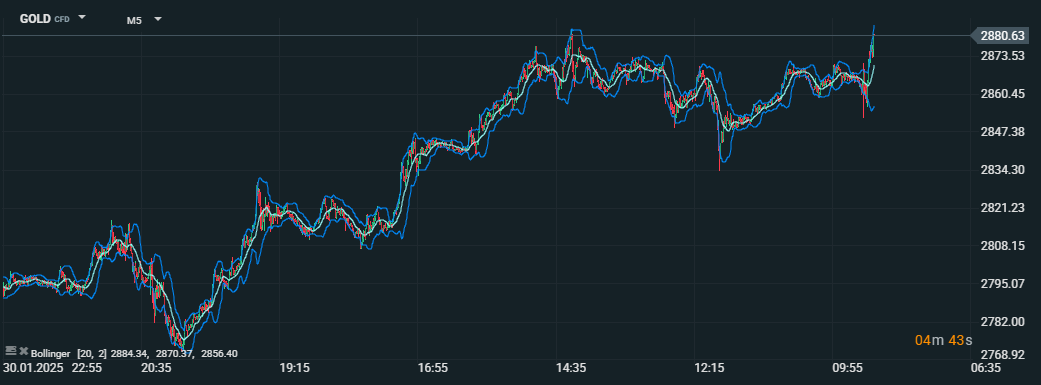
Task: Click the 06:35 time axis marker
Action: tap(985, 368)
